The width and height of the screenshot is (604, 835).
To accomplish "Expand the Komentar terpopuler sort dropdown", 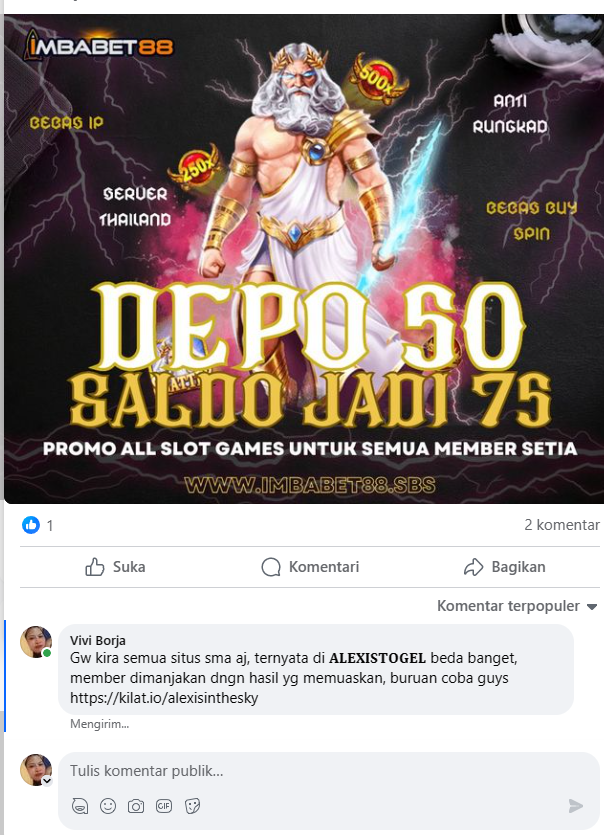I will tap(517, 606).
